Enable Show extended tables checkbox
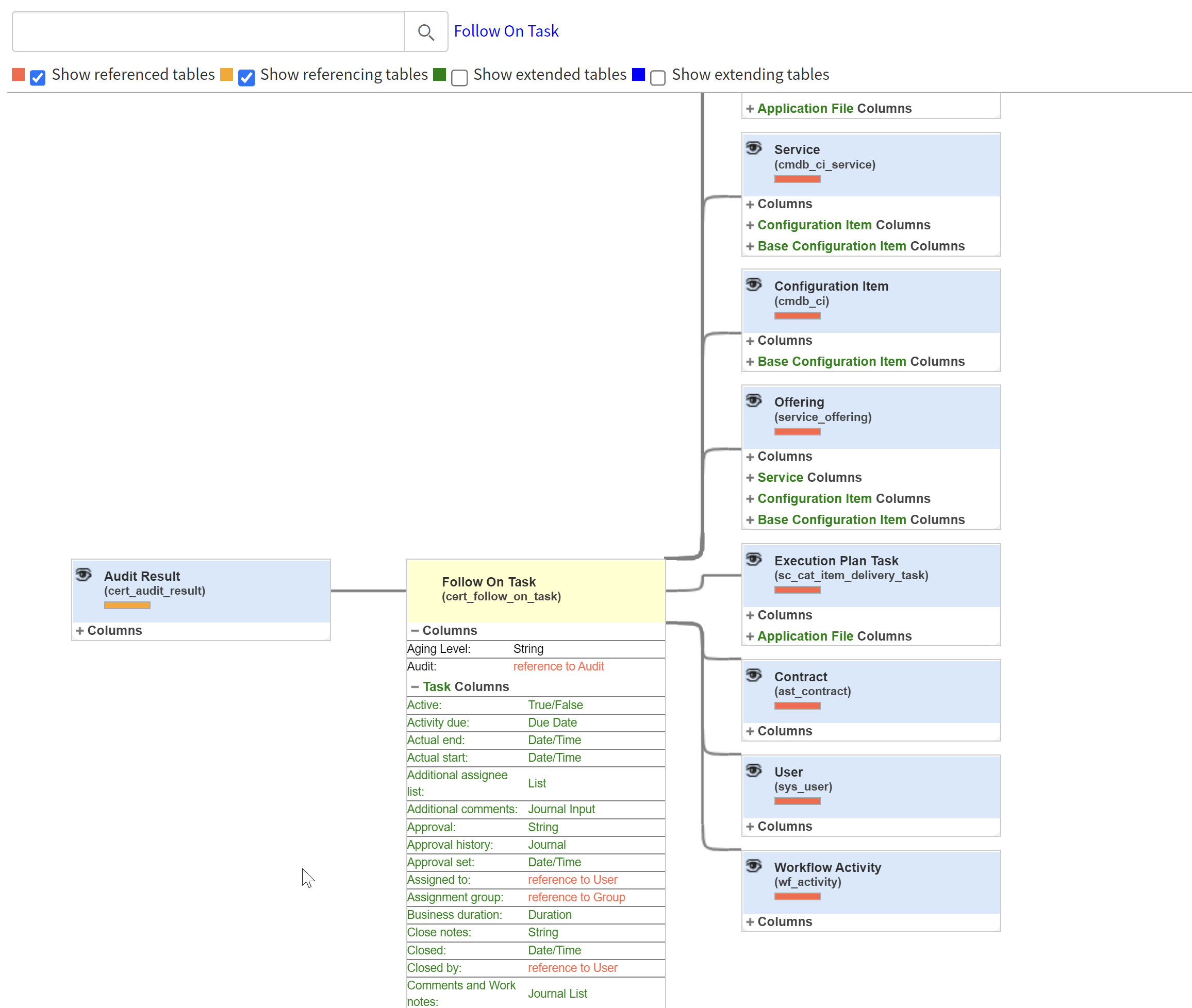The width and height of the screenshot is (1192, 1008). pos(459,78)
